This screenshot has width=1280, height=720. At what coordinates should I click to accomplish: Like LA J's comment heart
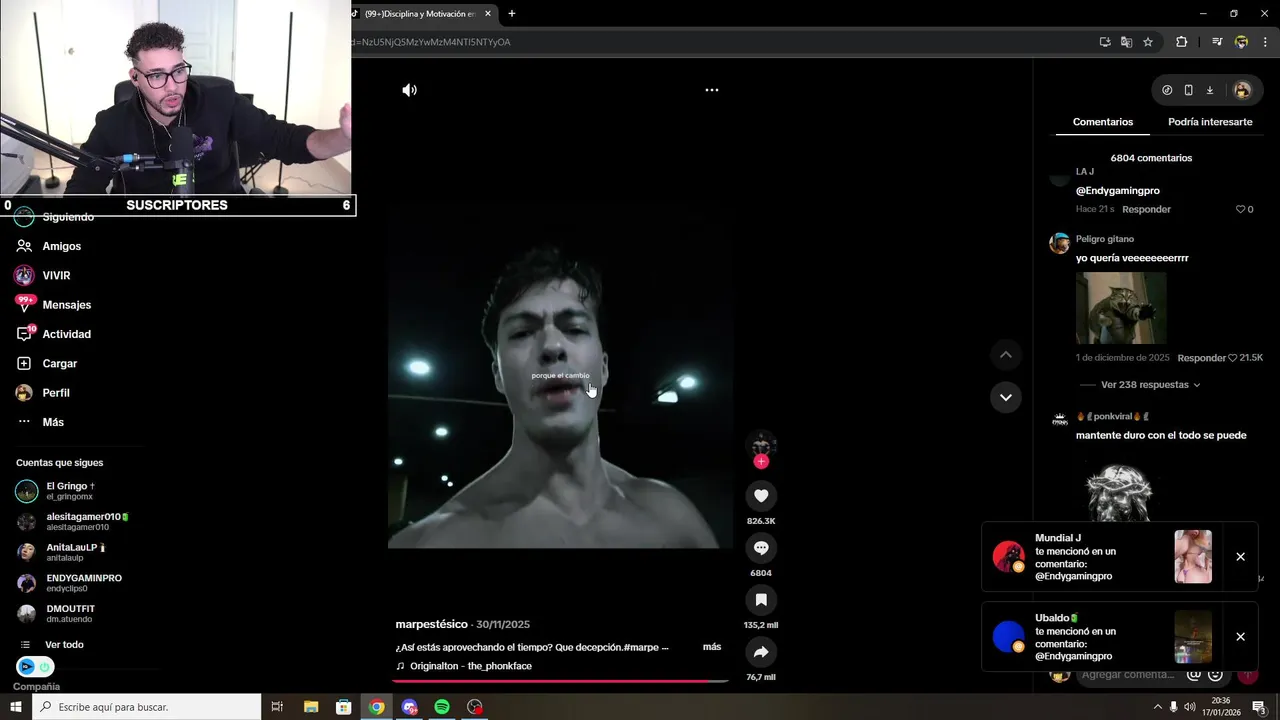[1241, 209]
